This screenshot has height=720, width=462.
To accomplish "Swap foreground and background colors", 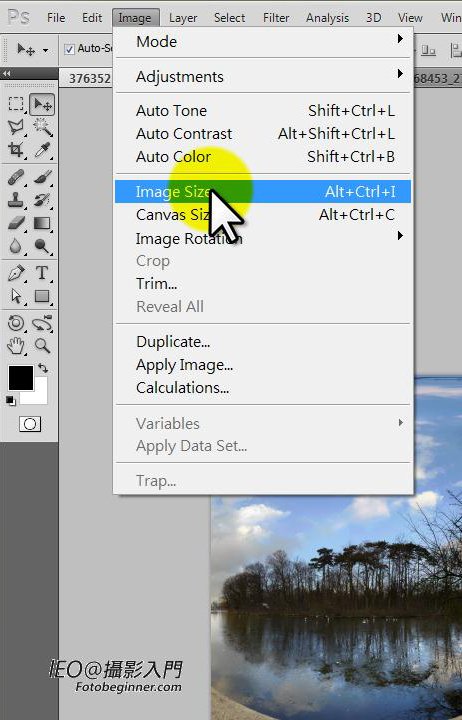I will pyautogui.click(x=43, y=368).
